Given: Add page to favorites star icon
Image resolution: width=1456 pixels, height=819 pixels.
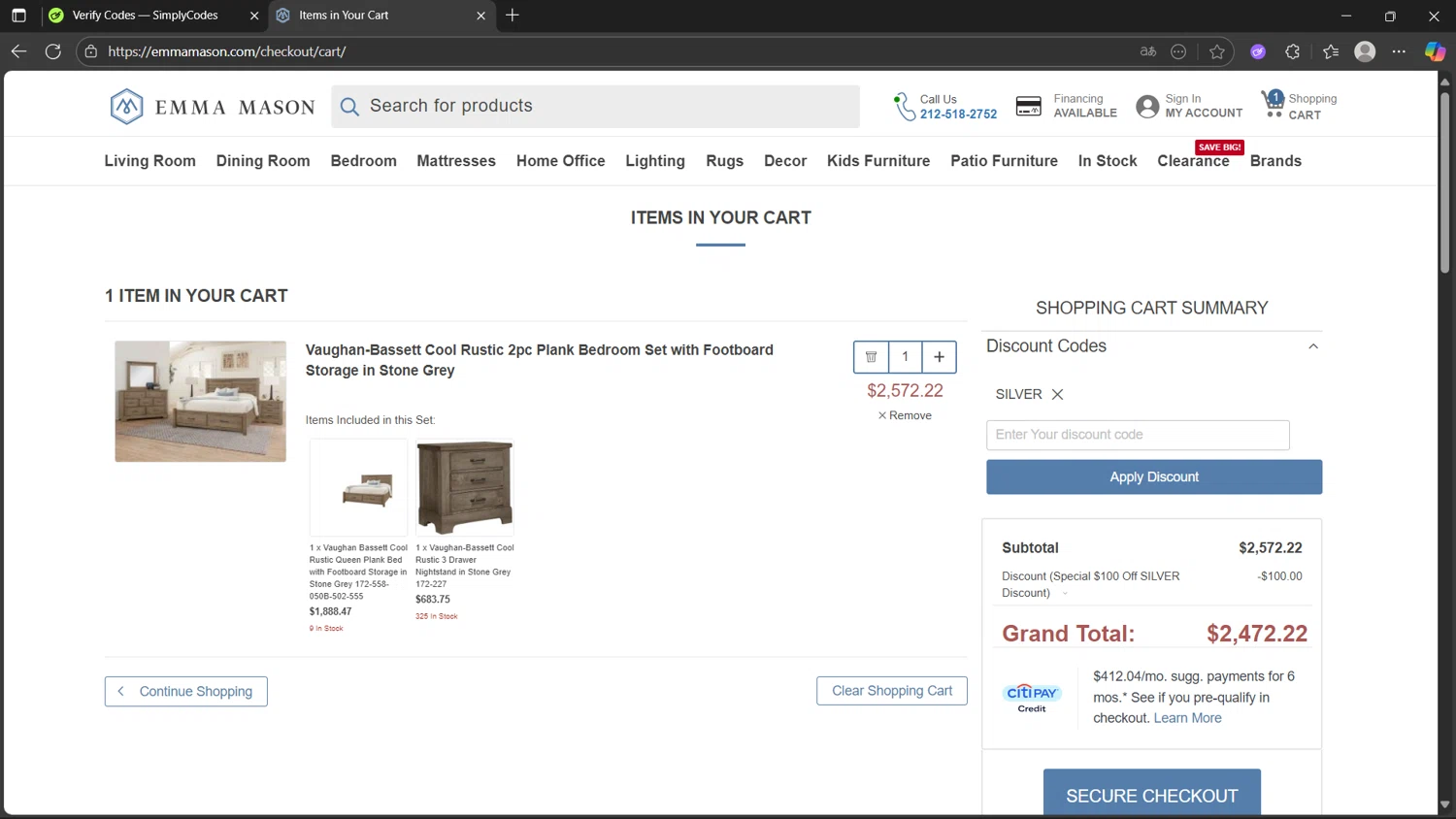Looking at the screenshot, I should [x=1217, y=51].
